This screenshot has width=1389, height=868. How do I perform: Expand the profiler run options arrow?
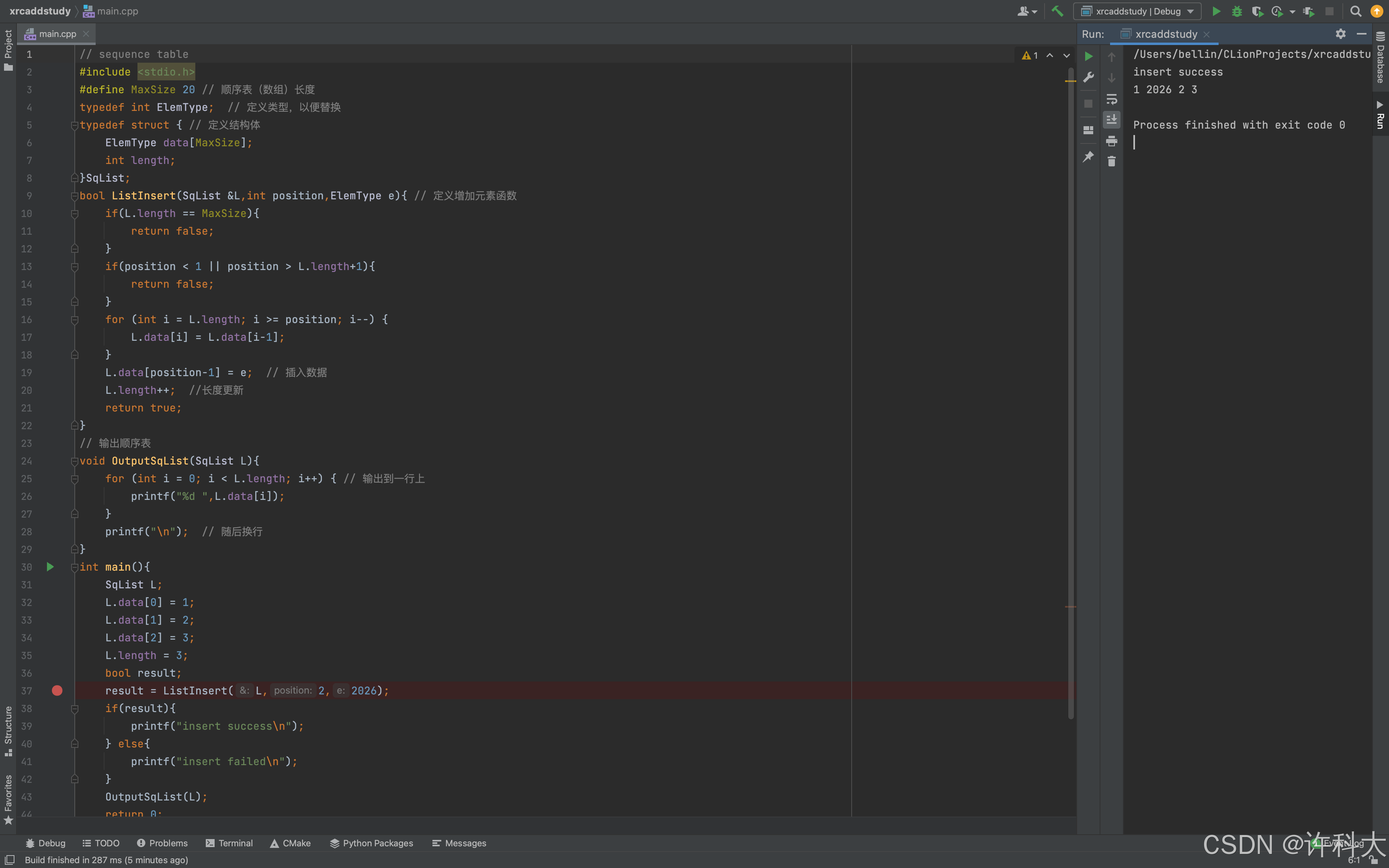click(x=1292, y=11)
